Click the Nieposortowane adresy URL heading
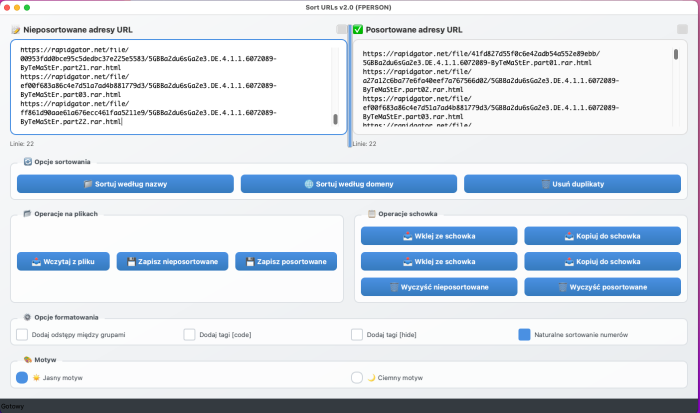The image size is (700, 413). click(x=78, y=30)
